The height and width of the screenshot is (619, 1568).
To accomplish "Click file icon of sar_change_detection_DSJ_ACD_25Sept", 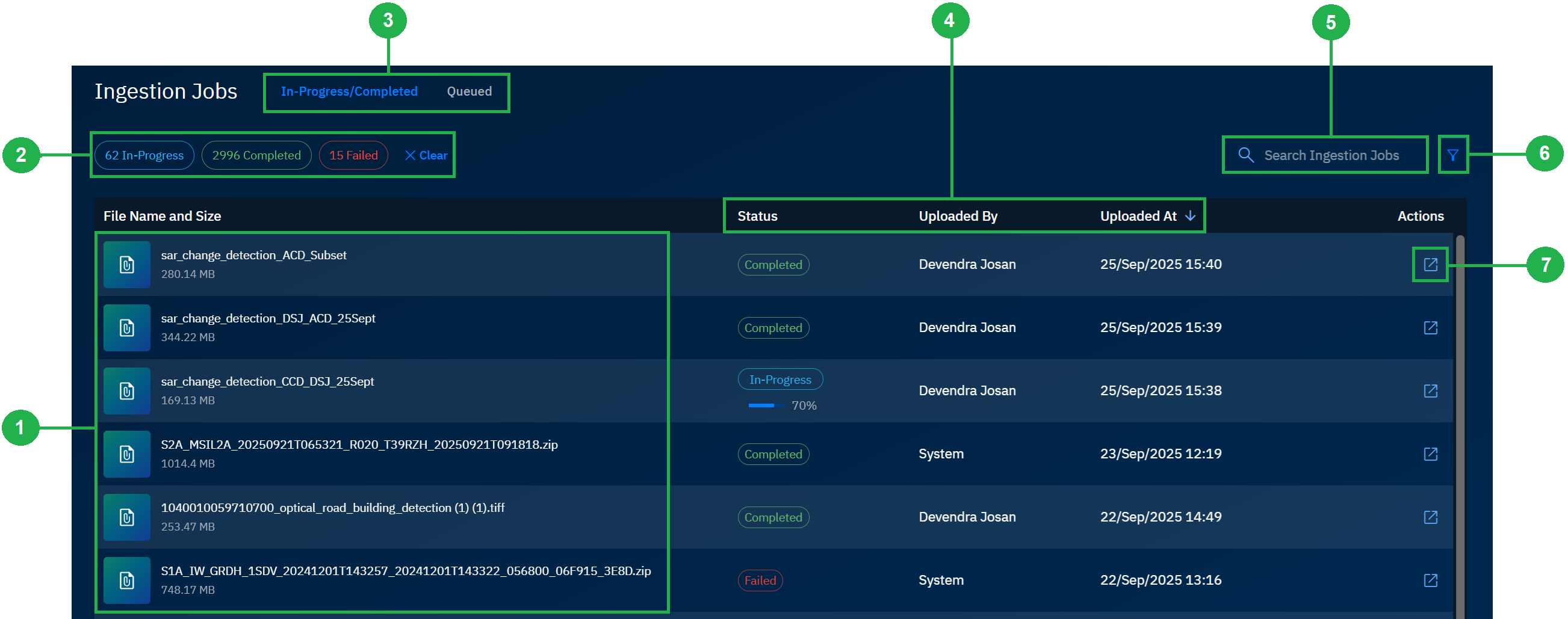I will pyautogui.click(x=126, y=328).
